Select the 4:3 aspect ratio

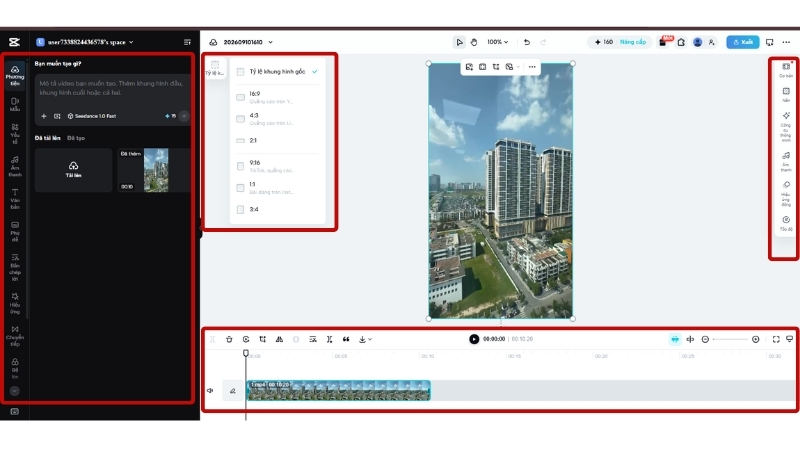tap(278, 119)
